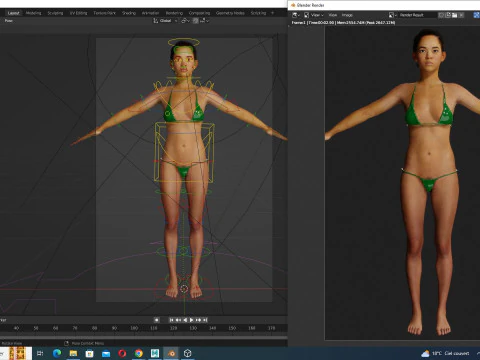Open snapping options dropdown
This screenshot has width=480, height=360.
pos(204,21)
